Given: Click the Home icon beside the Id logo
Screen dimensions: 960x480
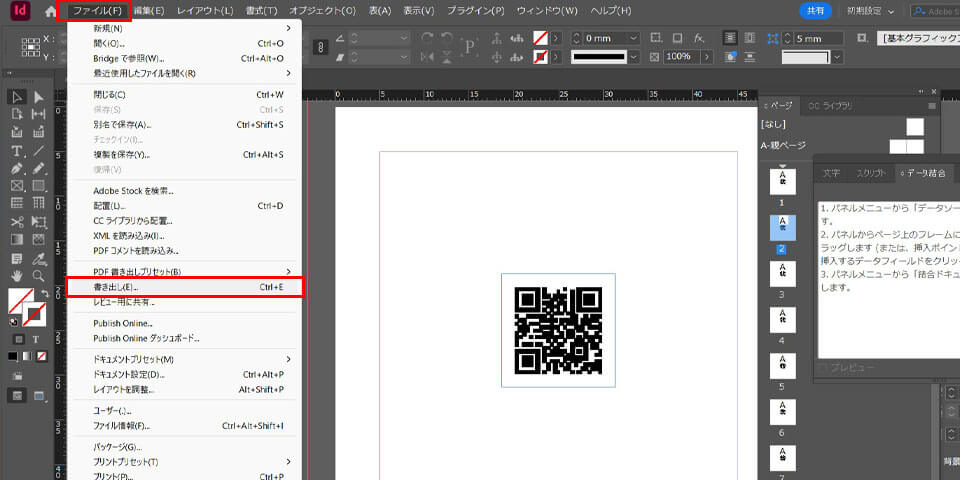Looking at the screenshot, I should pyautogui.click(x=51, y=11).
